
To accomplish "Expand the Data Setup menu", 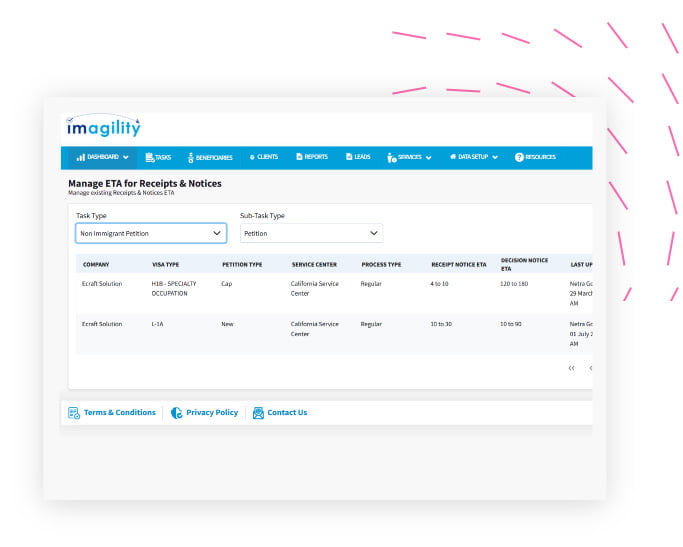I will click(473, 157).
